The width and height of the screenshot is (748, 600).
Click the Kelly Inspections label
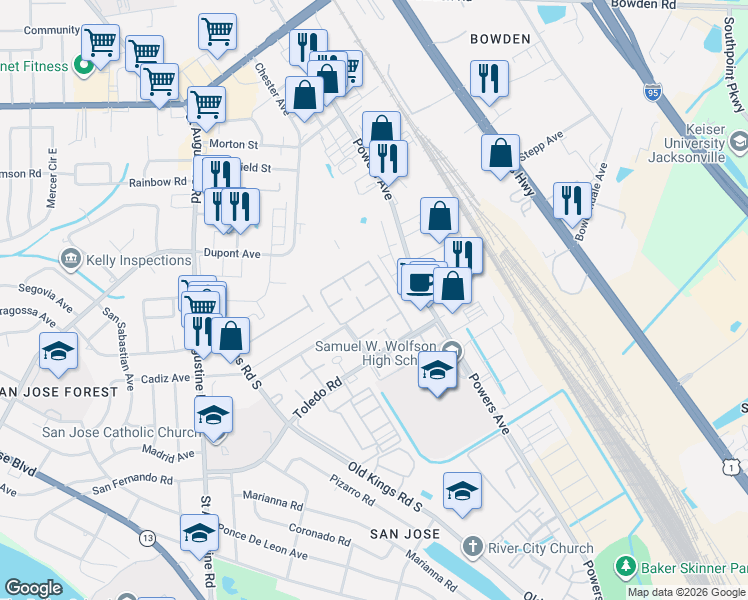pyautogui.click(x=138, y=260)
